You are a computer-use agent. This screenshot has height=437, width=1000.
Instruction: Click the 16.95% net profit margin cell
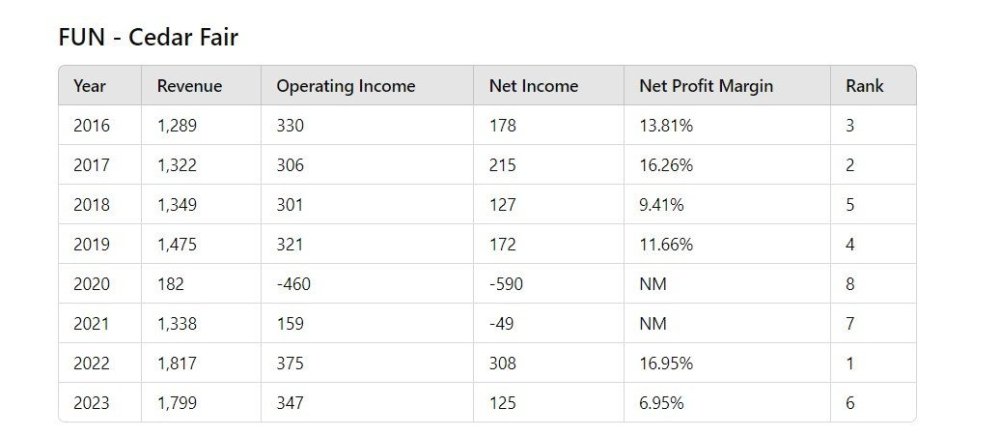[x=666, y=363]
